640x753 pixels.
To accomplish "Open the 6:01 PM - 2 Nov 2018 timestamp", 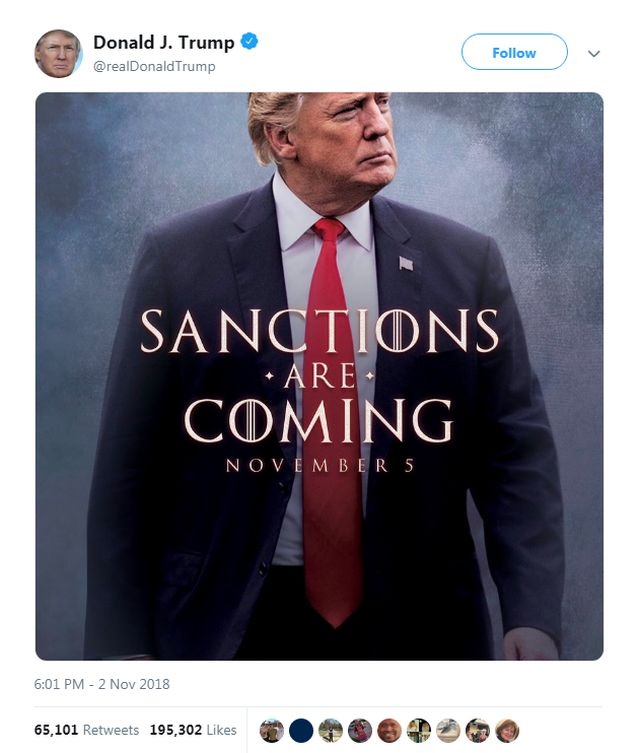I will coord(102,684).
